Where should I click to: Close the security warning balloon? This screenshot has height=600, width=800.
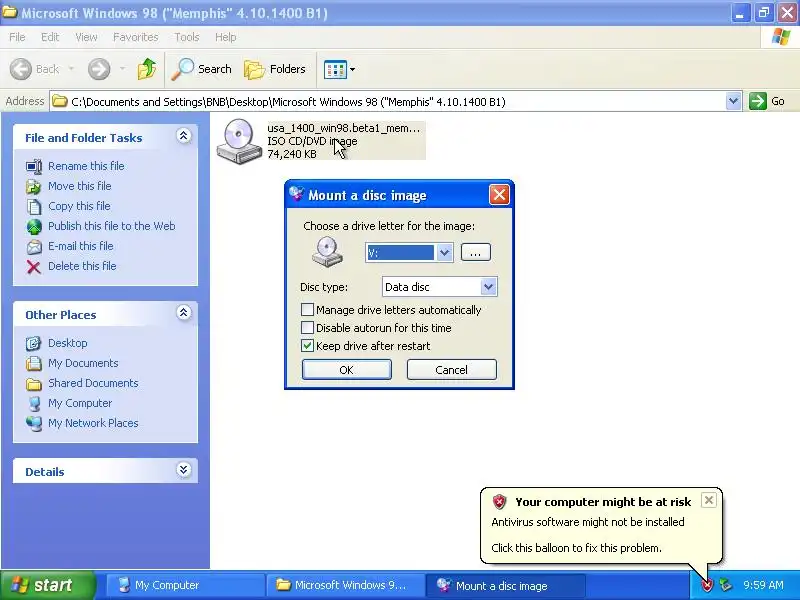click(709, 500)
